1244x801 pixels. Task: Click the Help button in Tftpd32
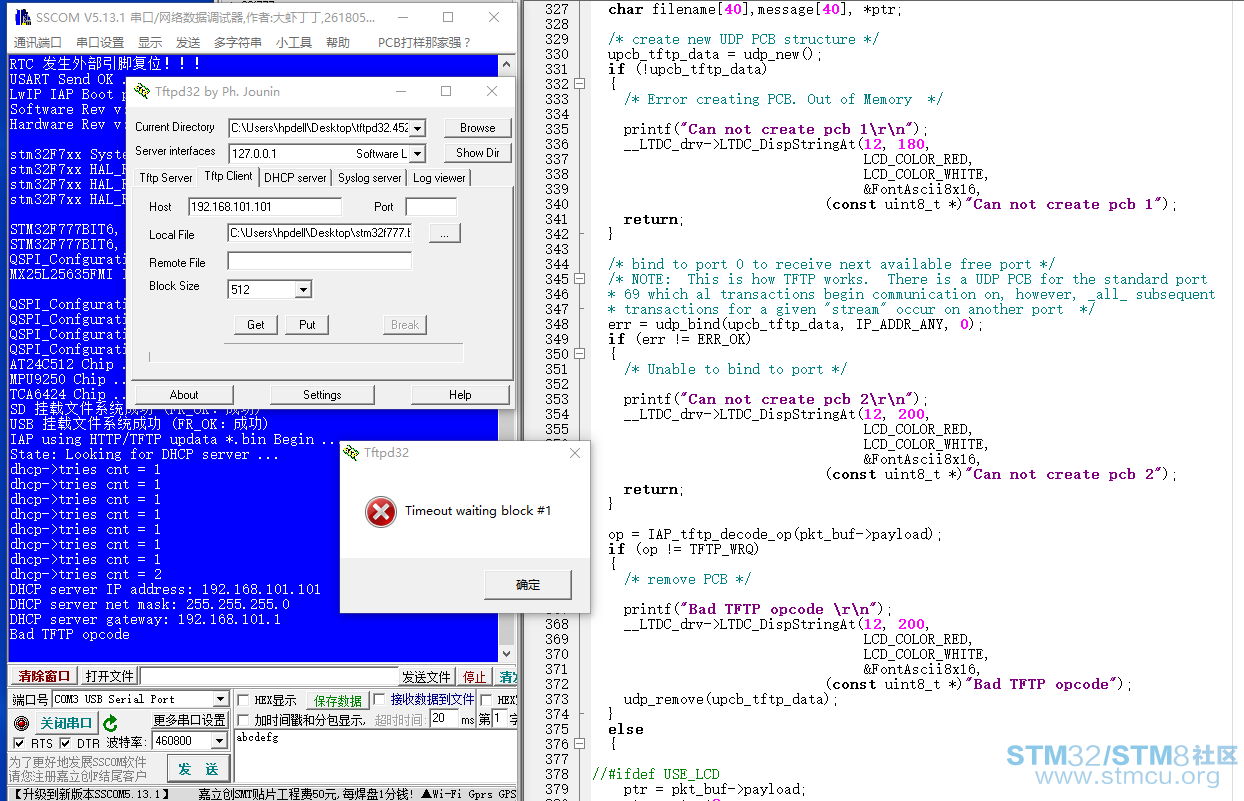pos(460,395)
